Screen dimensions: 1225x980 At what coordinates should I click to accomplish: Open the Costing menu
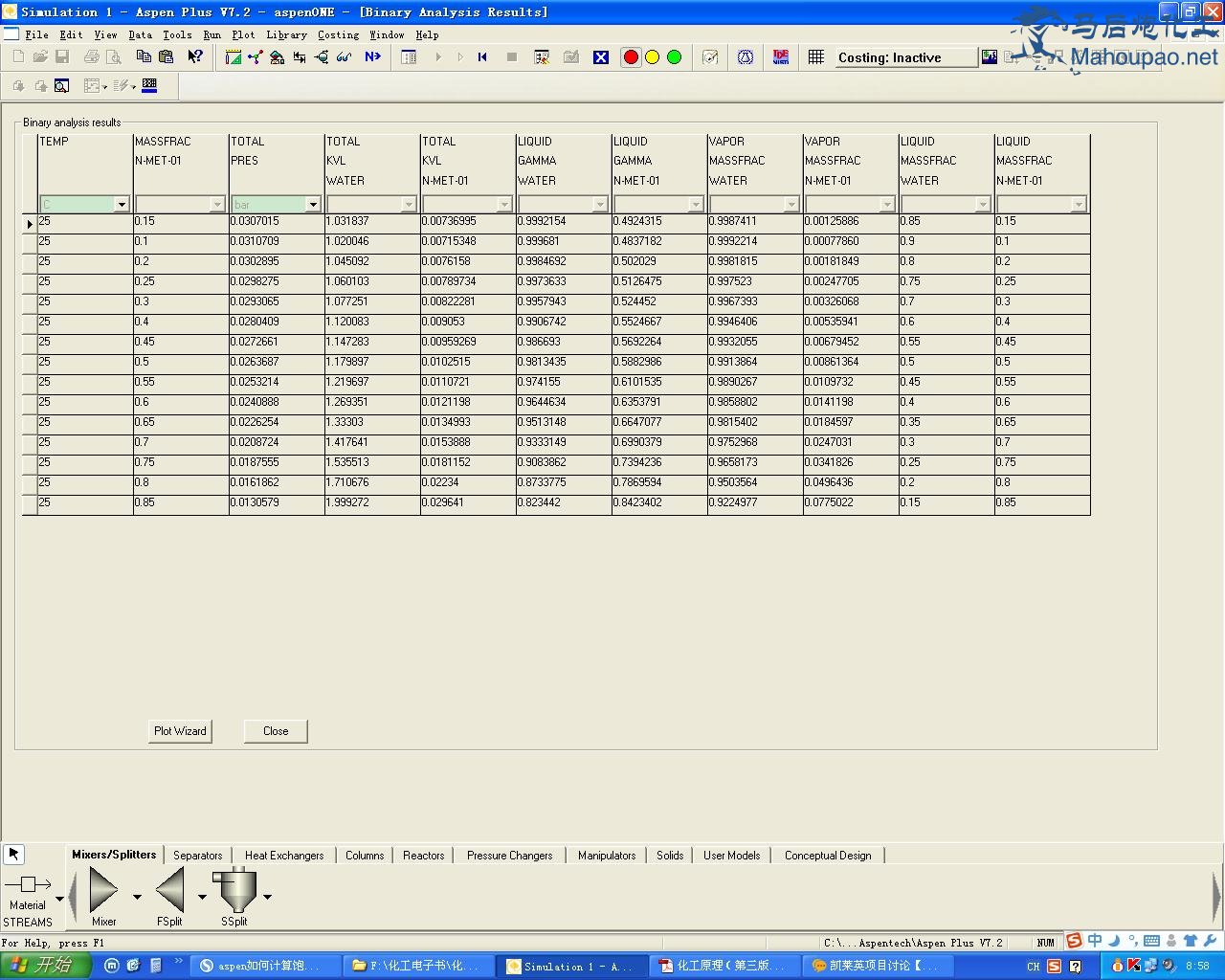(x=338, y=34)
